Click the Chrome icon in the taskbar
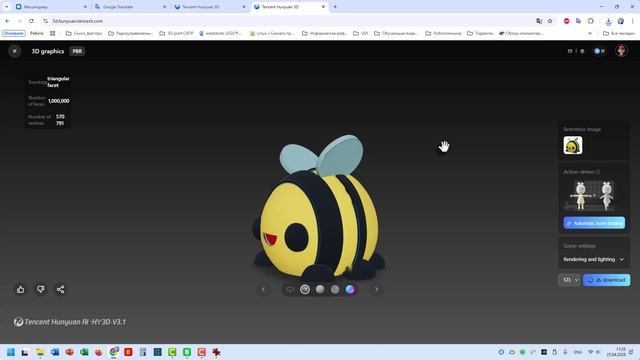Image resolution: width=640 pixels, height=360 pixels. point(114,351)
